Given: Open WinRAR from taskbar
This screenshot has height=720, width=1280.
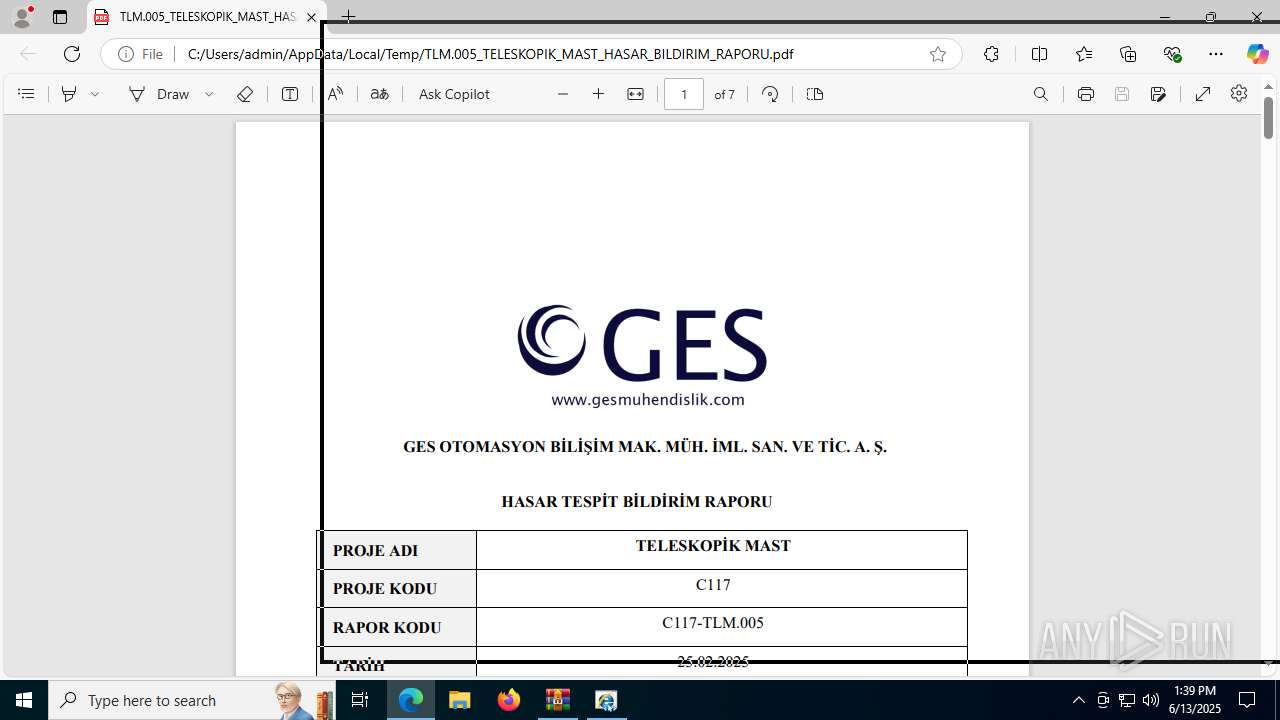Looking at the screenshot, I should tap(557, 700).
